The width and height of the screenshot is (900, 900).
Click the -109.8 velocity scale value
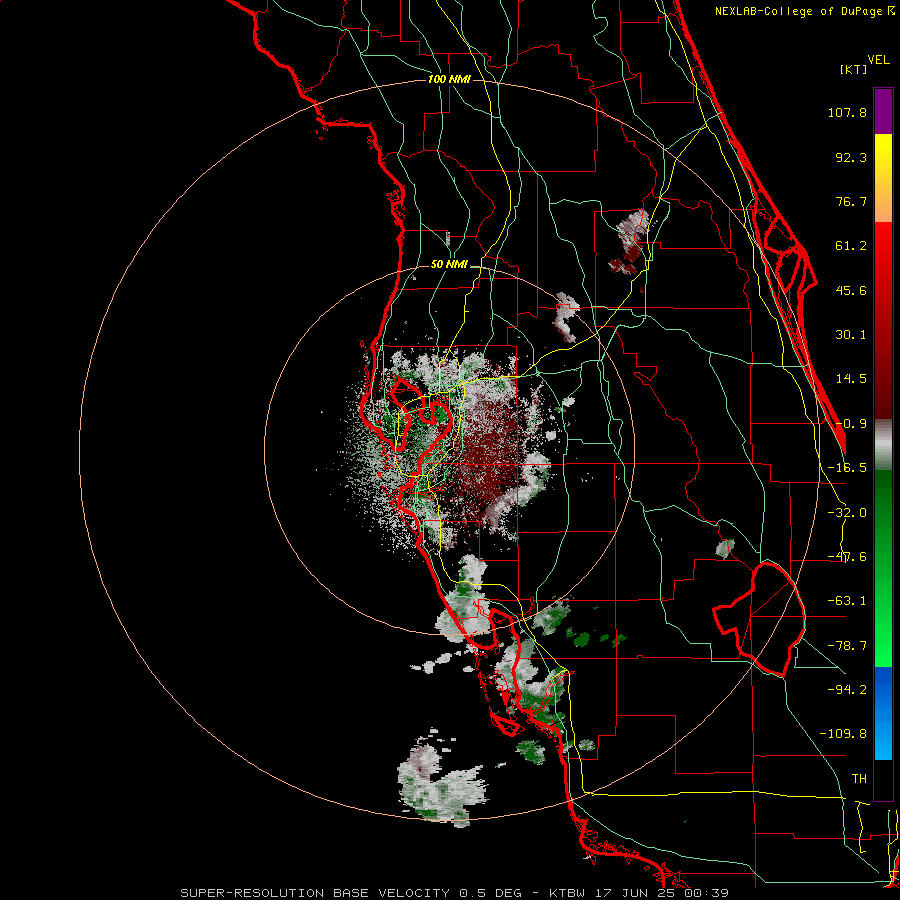point(843,734)
